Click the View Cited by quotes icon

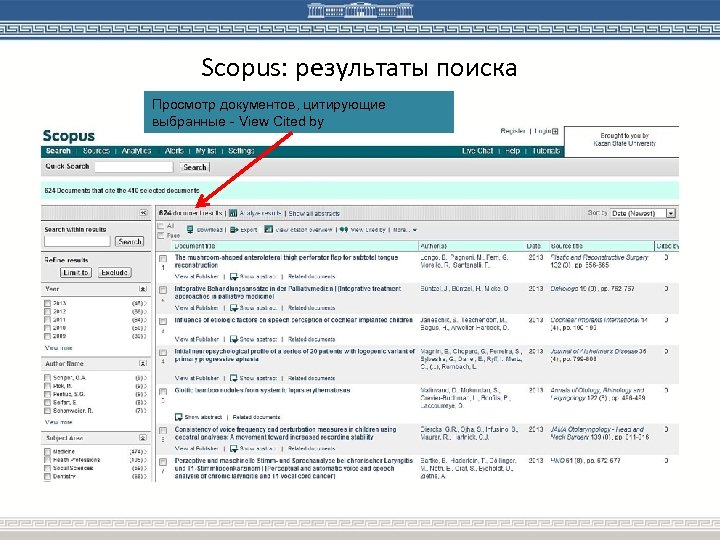(344, 229)
